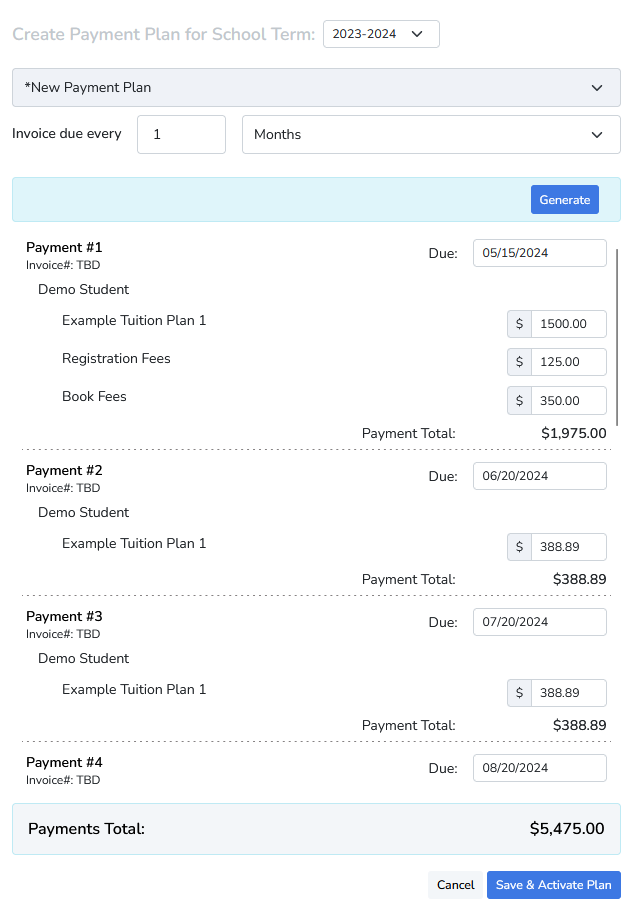This screenshot has height=915, width=632.
Task: Click the Registration Fees amount field
Action: (569, 362)
